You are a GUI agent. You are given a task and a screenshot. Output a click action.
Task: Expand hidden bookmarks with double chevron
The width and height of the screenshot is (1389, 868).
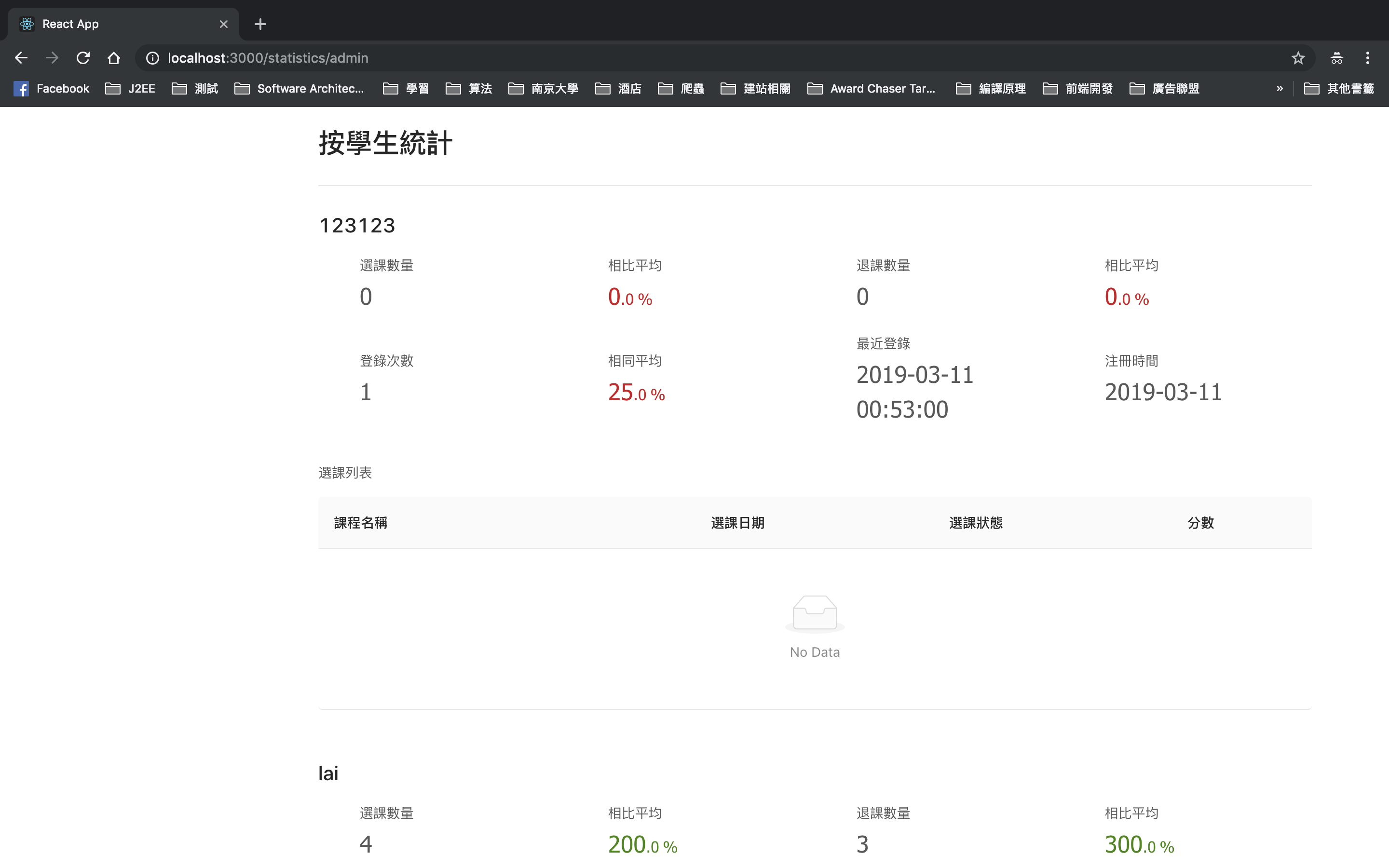1280,88
